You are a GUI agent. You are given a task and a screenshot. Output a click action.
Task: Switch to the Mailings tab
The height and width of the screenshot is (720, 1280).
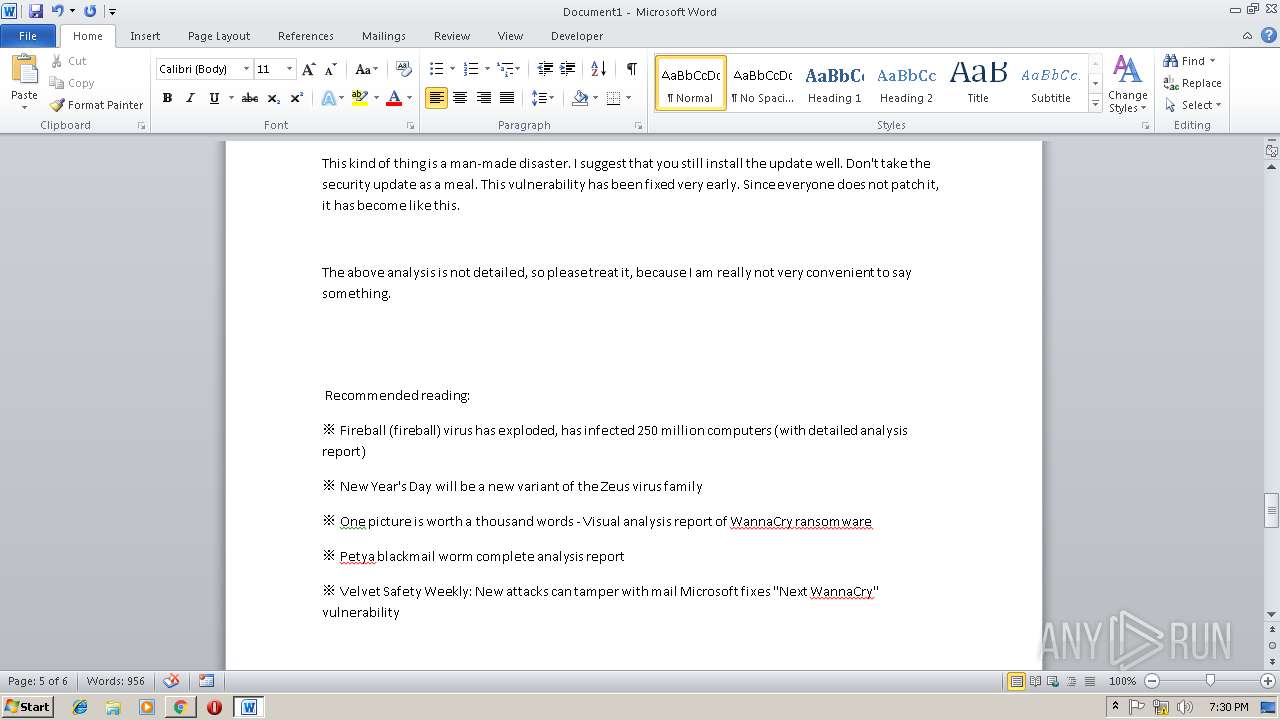[384, 36]
